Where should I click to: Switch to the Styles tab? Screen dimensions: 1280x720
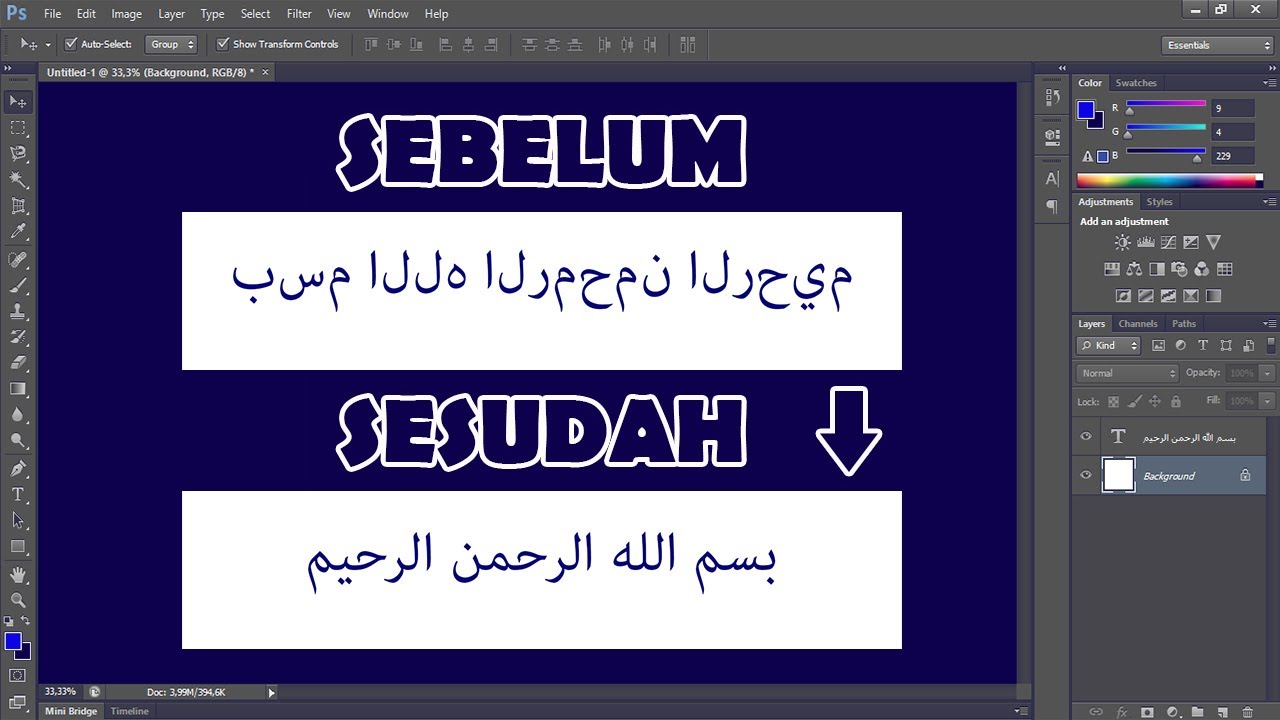[1160, 202]
